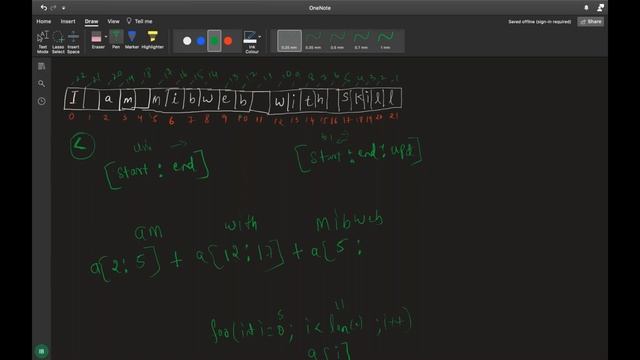Click the Share button
The image size is (640, 360).
pyautogui.click(x=591, y=22)
